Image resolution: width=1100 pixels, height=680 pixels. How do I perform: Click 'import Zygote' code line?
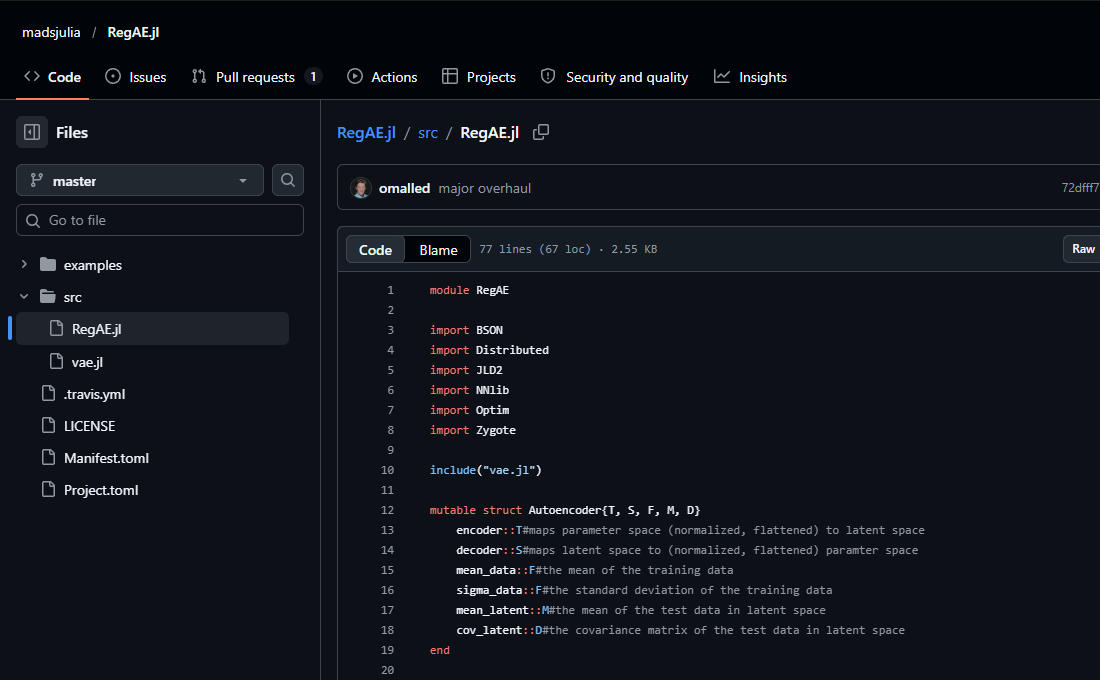click(x=473, y=430)
